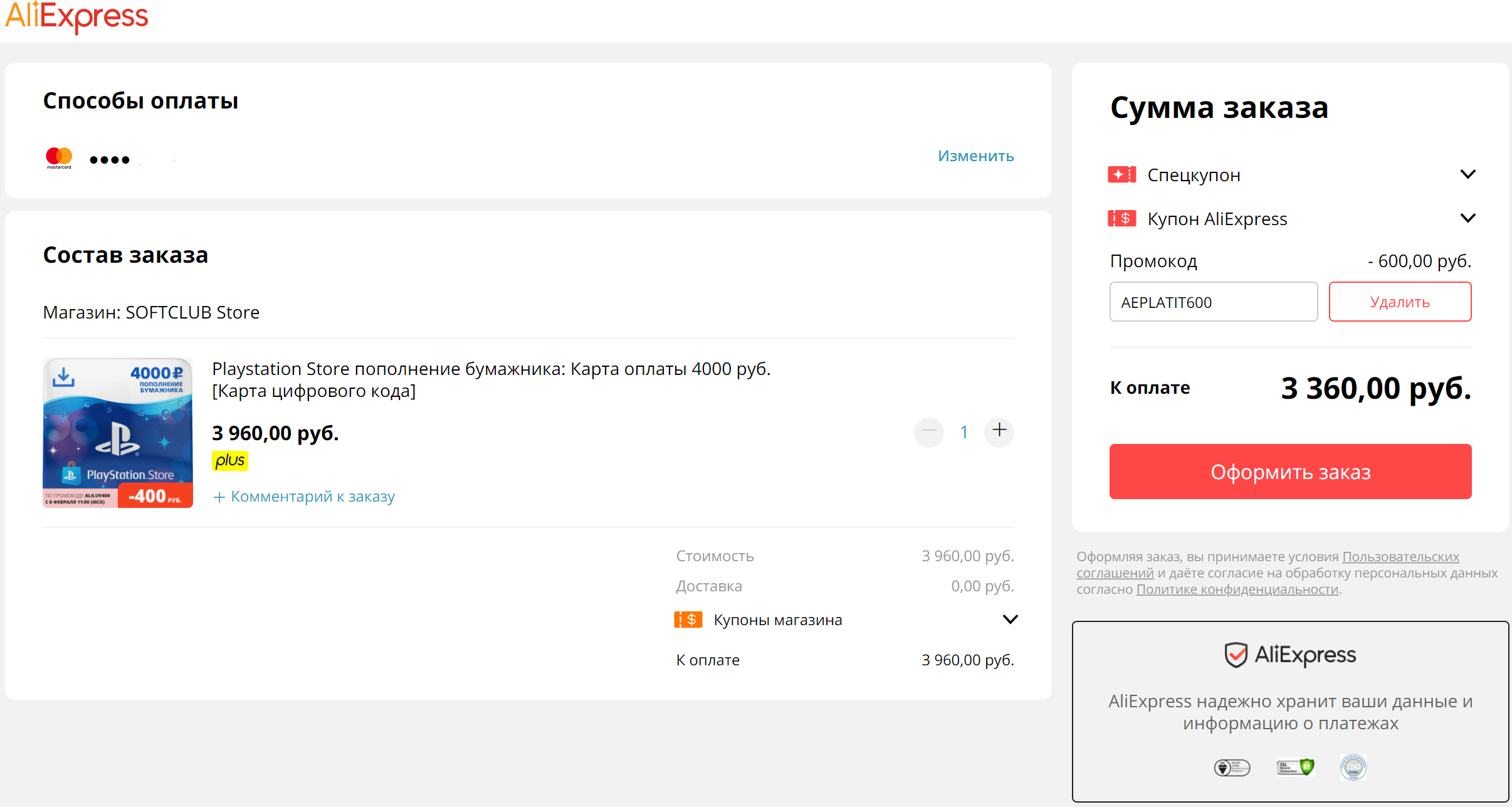Click the Mastercard payment icon
1512x807 pixels.
coord(59,157)
